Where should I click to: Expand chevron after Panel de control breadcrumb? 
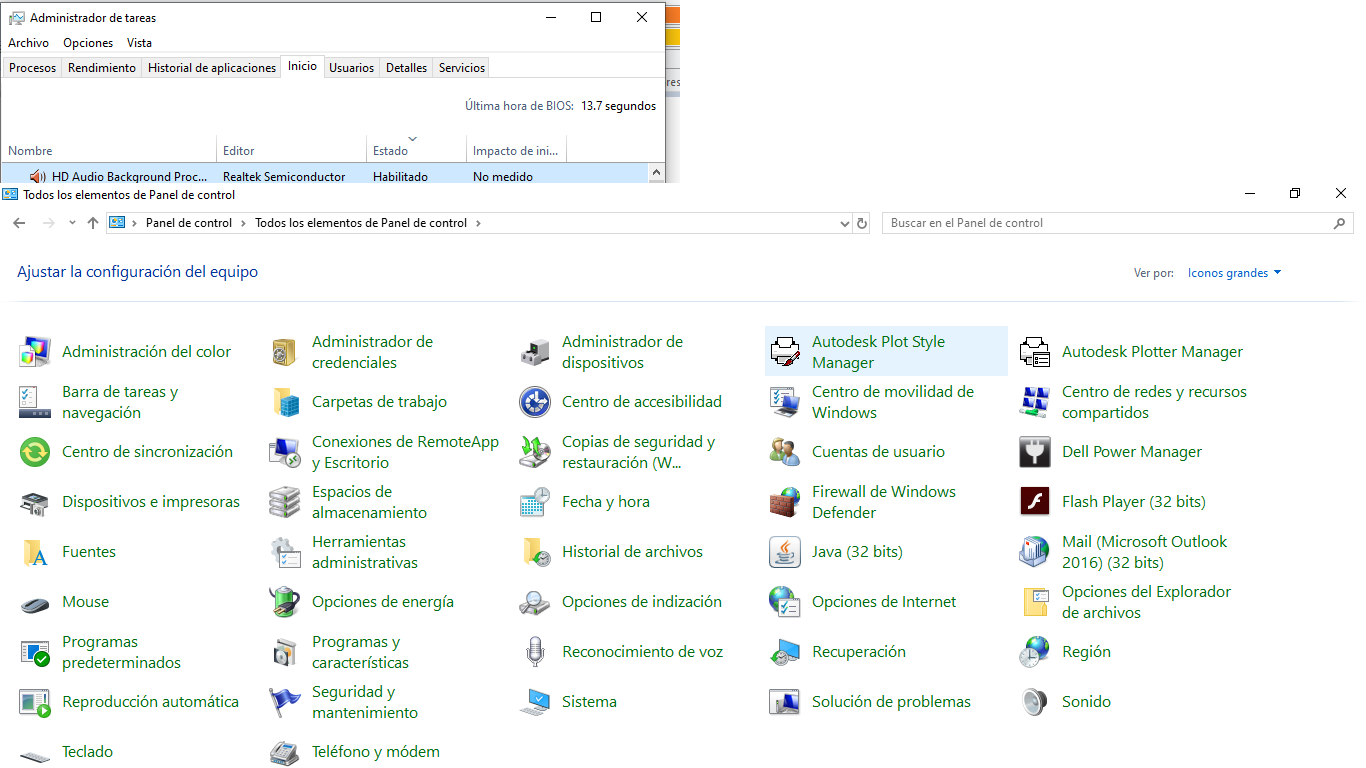click(x=243, y=223)
